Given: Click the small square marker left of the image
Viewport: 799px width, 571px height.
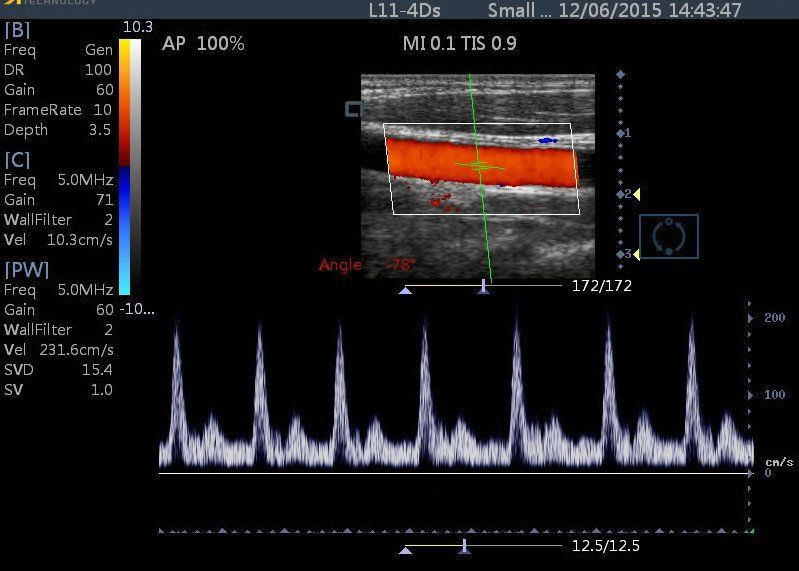Looking at the screenshot, I should (353, 109).
